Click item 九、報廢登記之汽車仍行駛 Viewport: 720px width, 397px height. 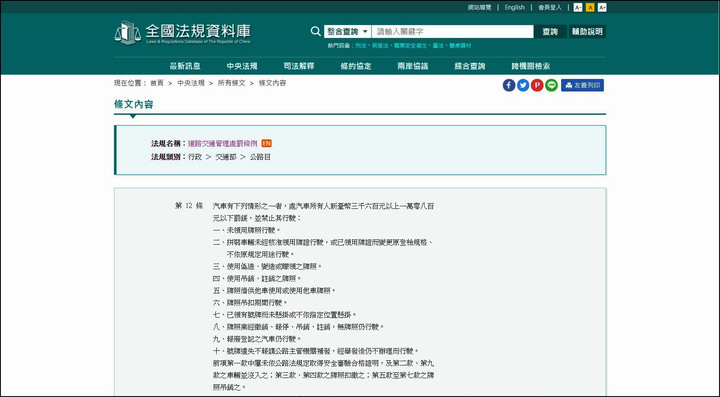pyautogui.click(x=257, y=339)
